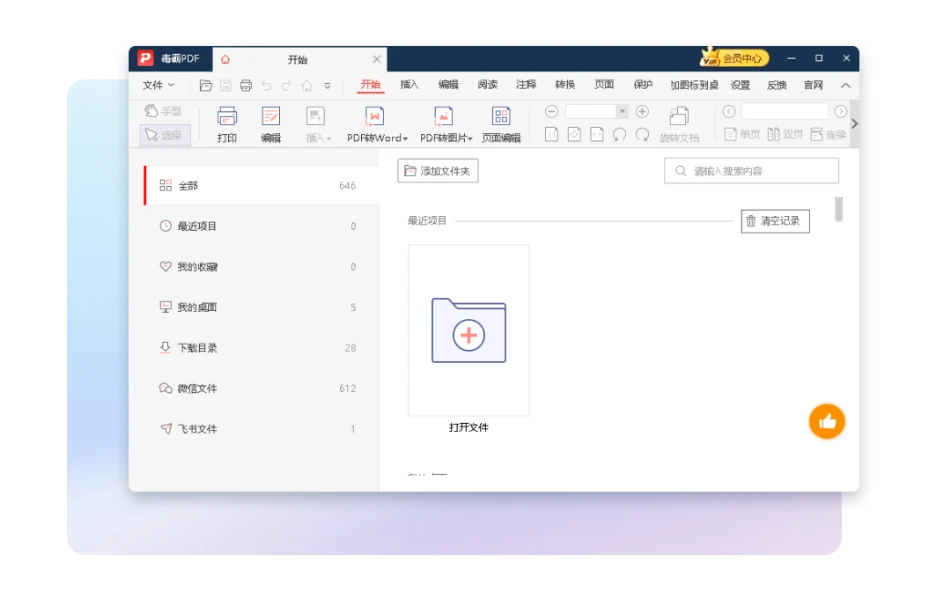Viewport: 939px width, 605px height.
Task: Click the zoom in plus icon
Action: pyautogui.click(x=642, y=111)
